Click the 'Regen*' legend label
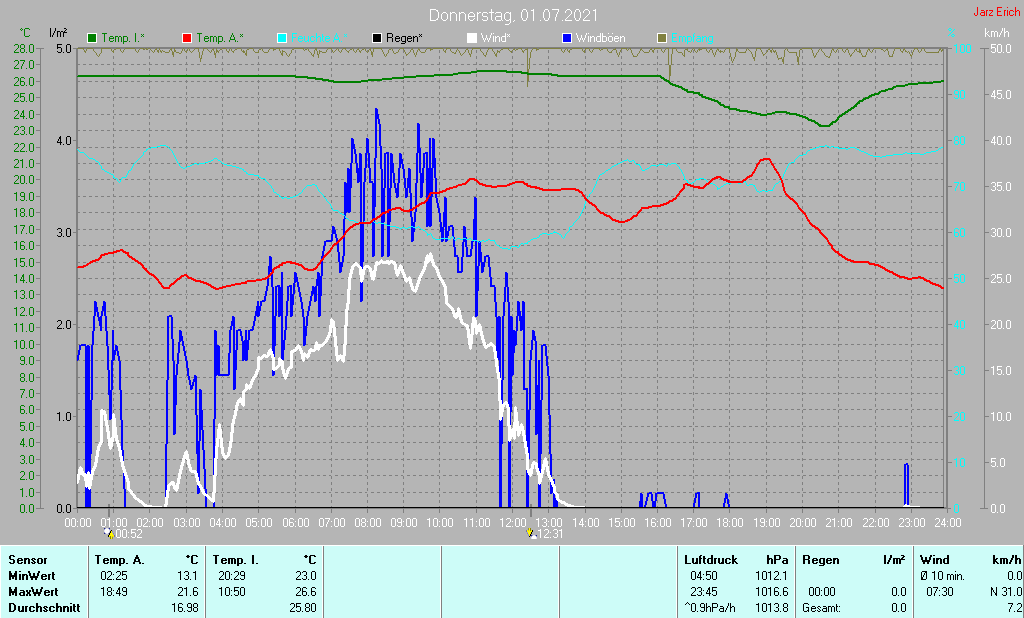The width and height of the screenshot is (1024, 618). 404,38
